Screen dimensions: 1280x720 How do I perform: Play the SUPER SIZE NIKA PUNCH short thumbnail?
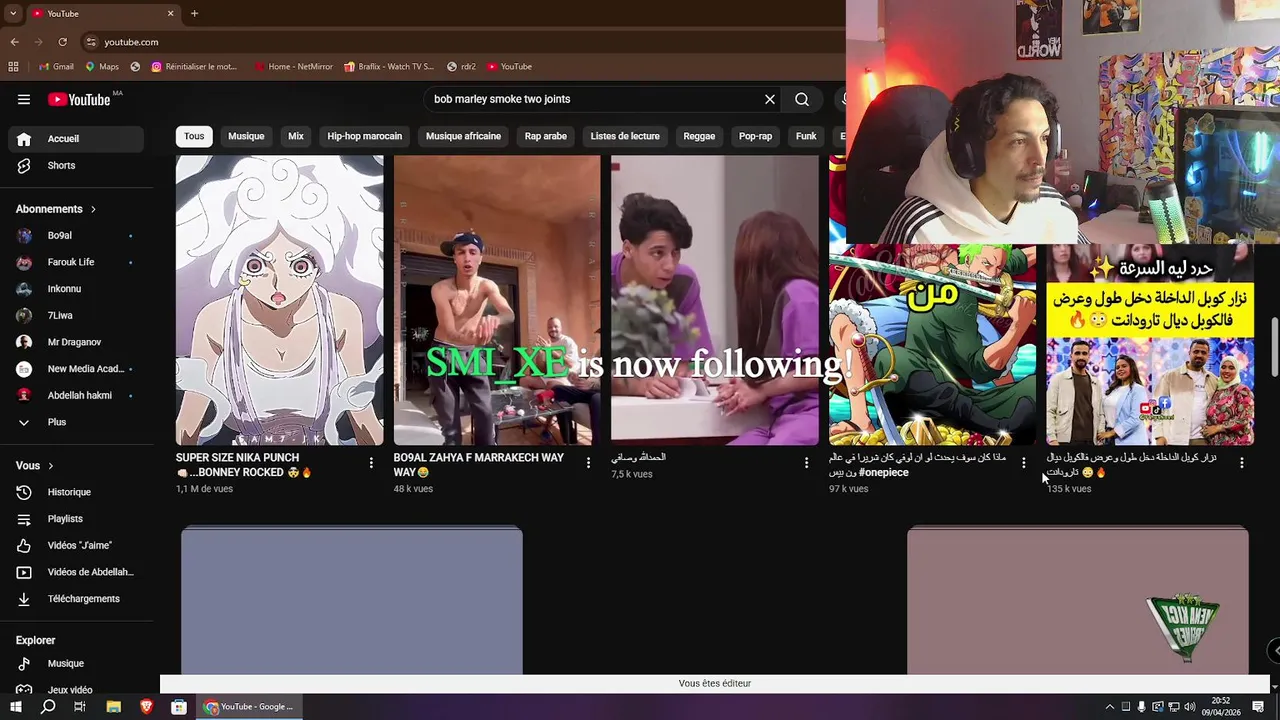click(x=279, y=300)
